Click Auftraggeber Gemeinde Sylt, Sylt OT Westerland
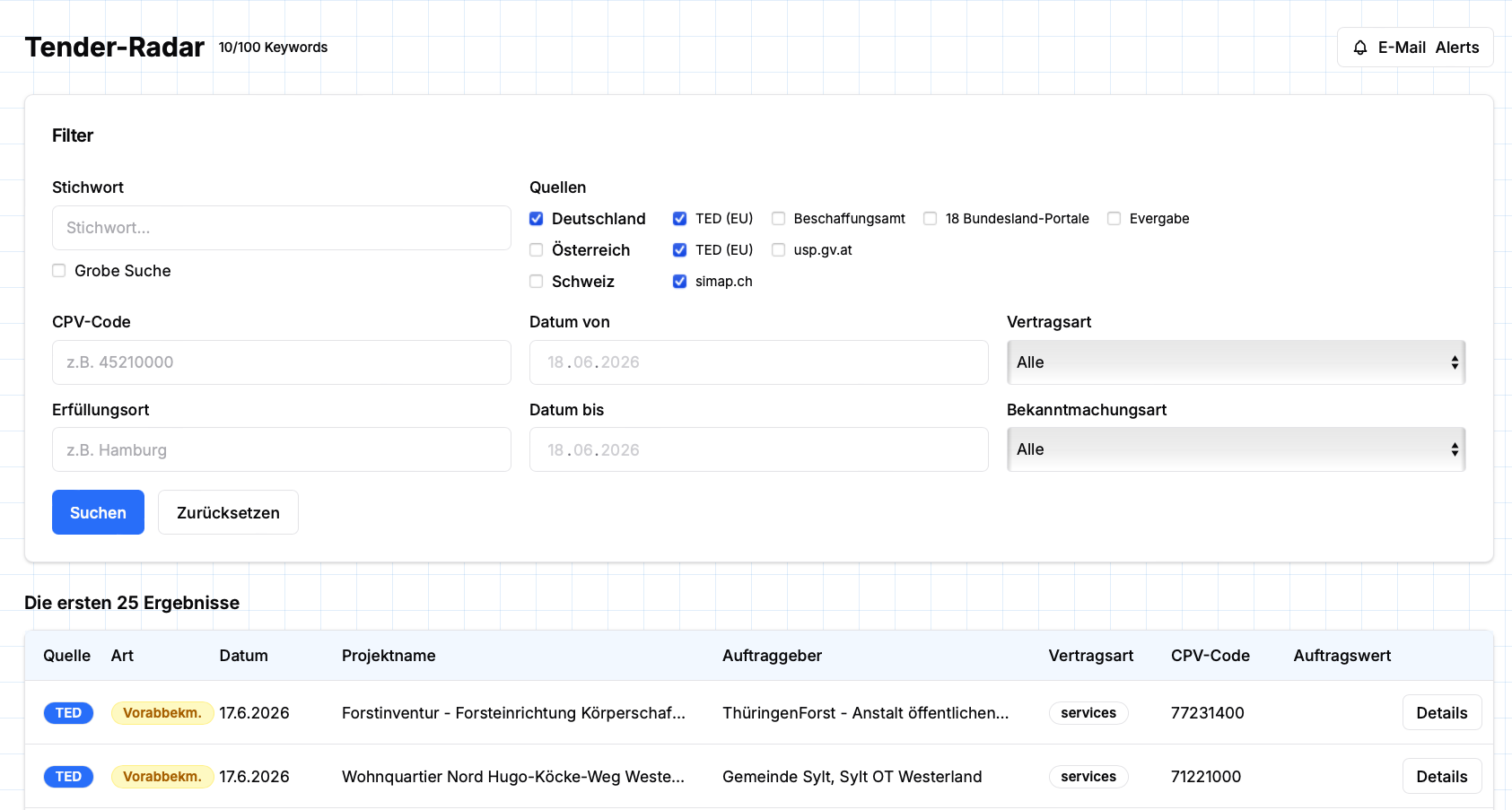1512x810 pixels. [x=852, y=776]
